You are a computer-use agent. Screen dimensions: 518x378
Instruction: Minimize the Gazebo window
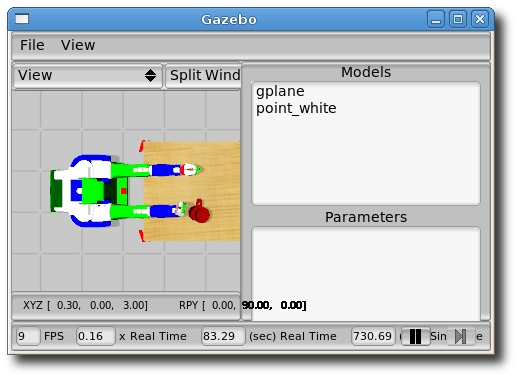(436, 19)
